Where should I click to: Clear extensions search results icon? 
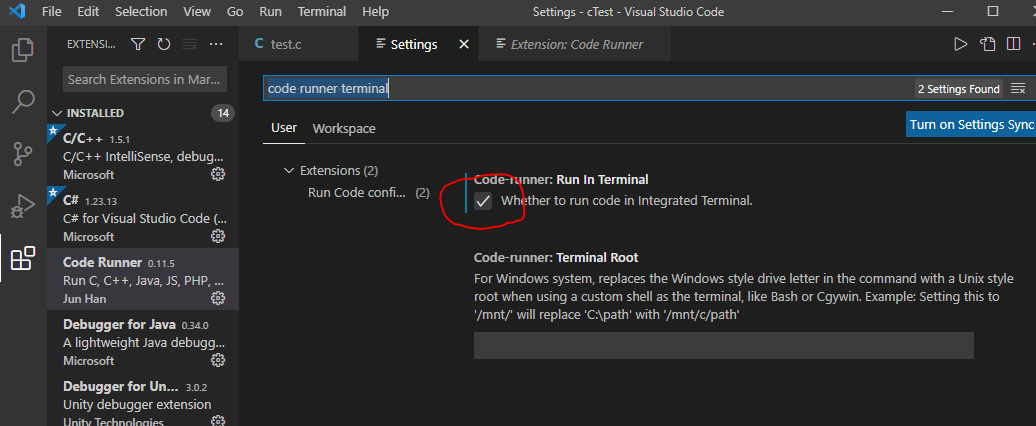click(190, 44)
